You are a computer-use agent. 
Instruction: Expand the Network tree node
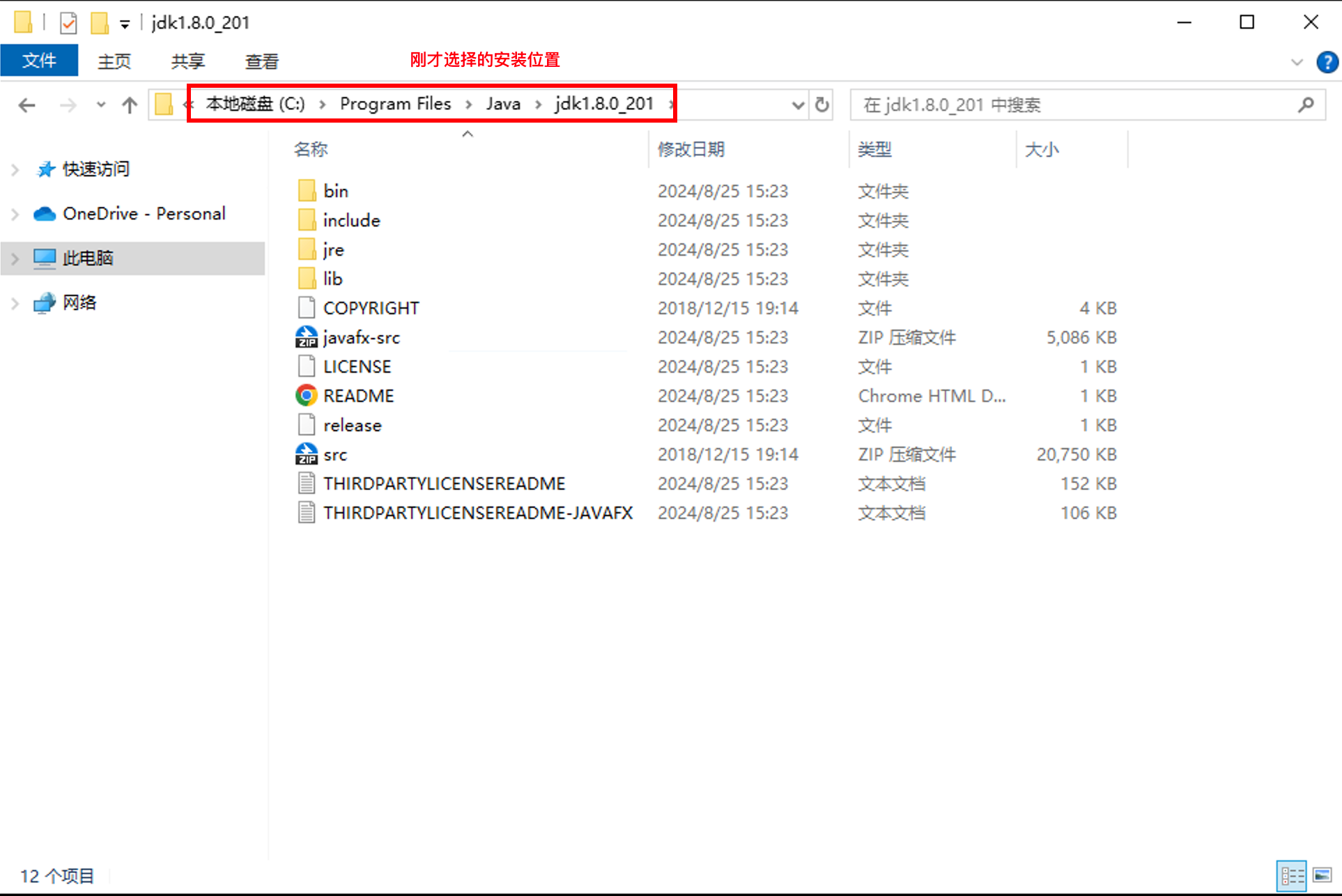(15, 303)
